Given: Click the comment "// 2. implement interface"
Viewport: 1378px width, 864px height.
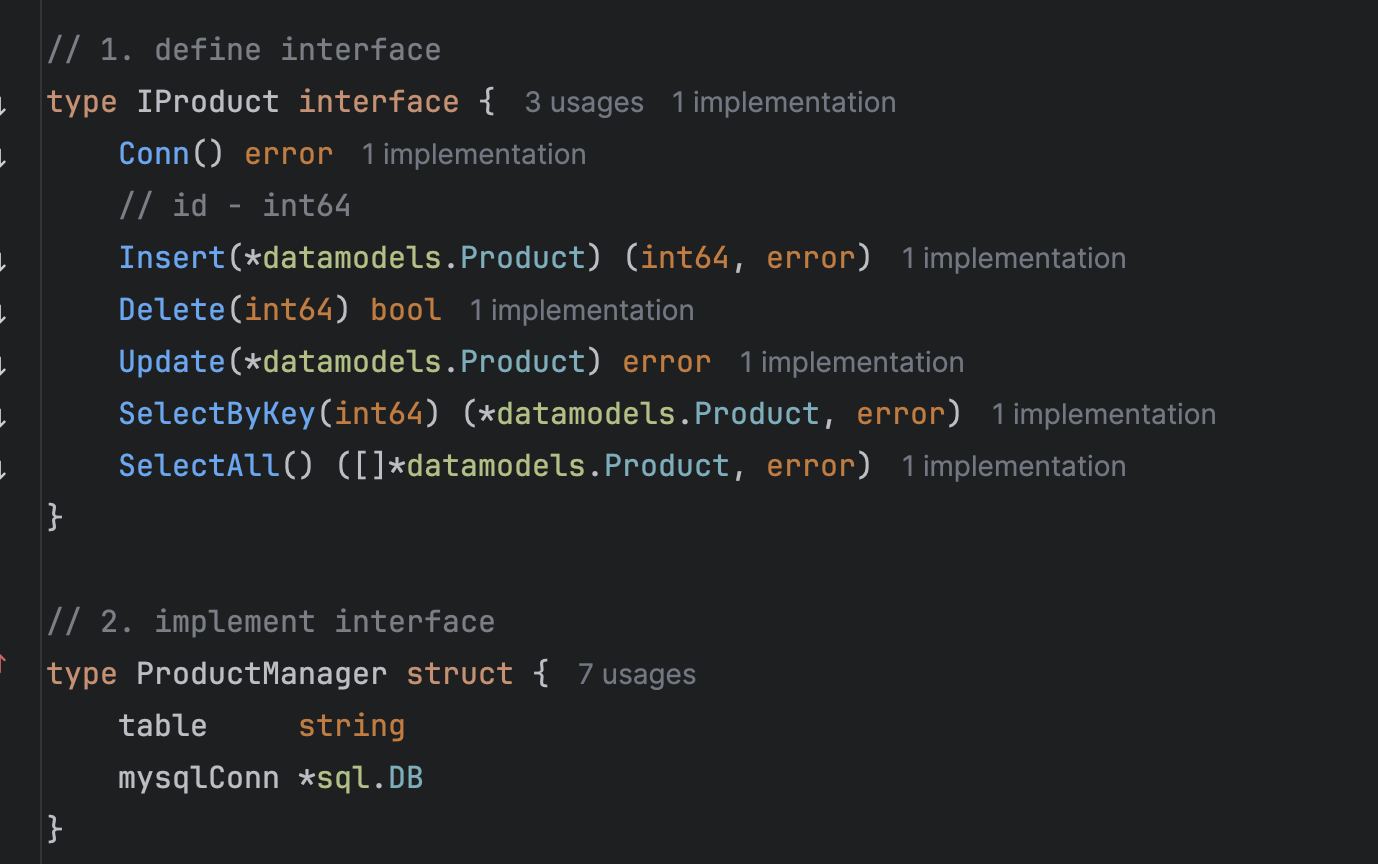Looking at the screenshot, I should coord(271,622).
